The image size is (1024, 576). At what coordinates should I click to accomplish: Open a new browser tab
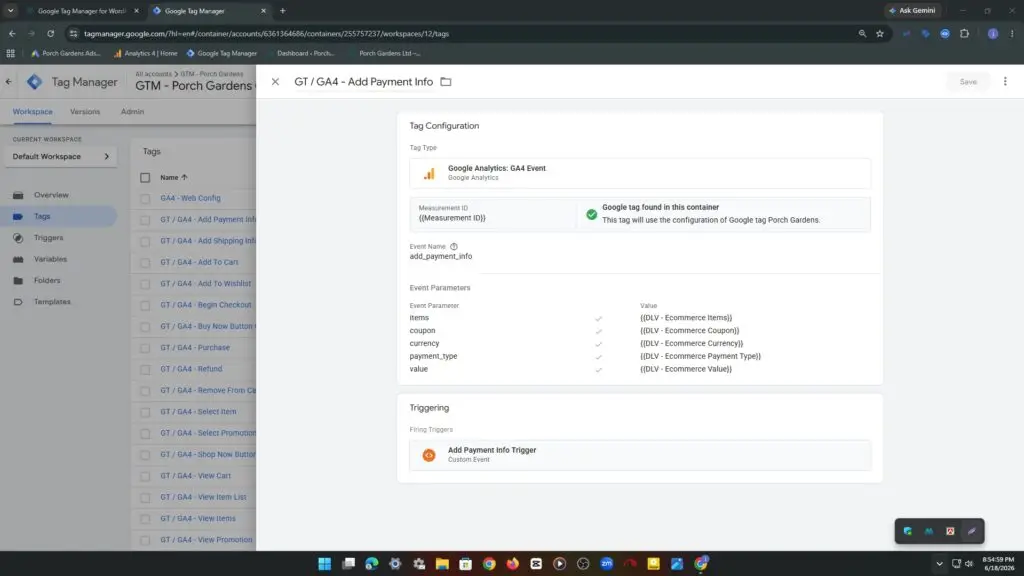click(x=283, y=11)
